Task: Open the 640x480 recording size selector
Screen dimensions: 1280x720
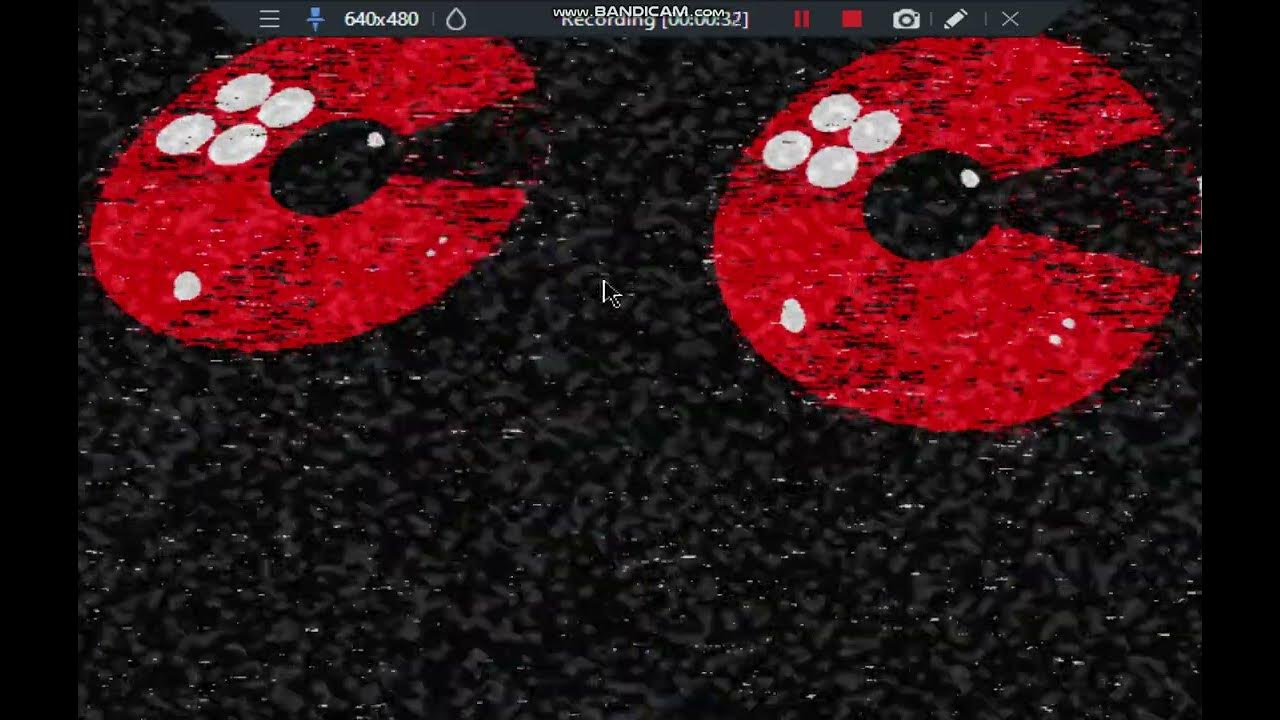Action: pyautogui.click(x=381, y=19)
